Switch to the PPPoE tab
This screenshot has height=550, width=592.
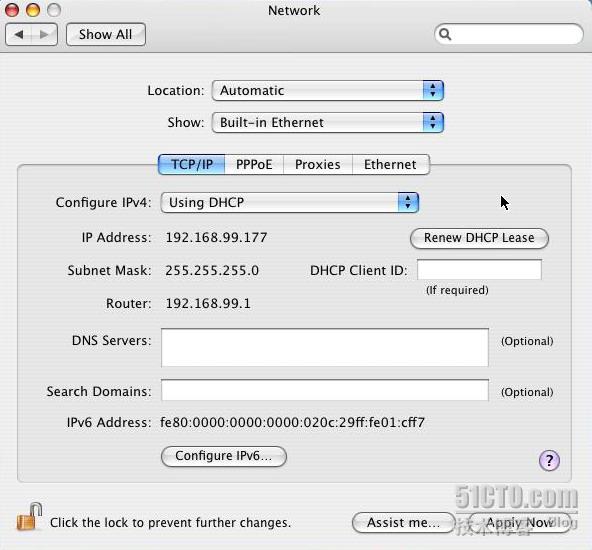pos(254,165)
